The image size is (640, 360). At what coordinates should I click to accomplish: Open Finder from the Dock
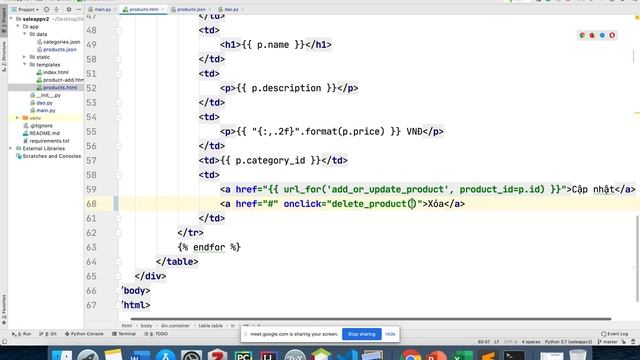pos(62,355)
